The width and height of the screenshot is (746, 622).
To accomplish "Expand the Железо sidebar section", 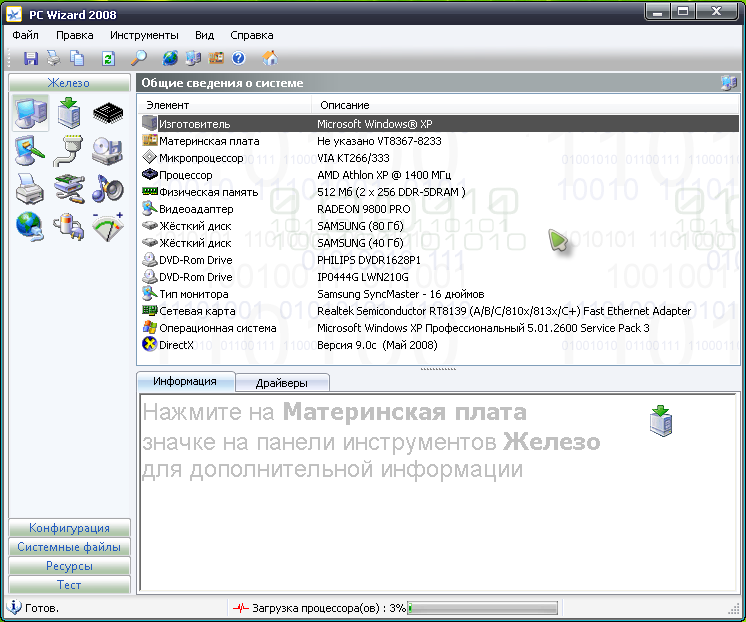I will click(69, 83).
